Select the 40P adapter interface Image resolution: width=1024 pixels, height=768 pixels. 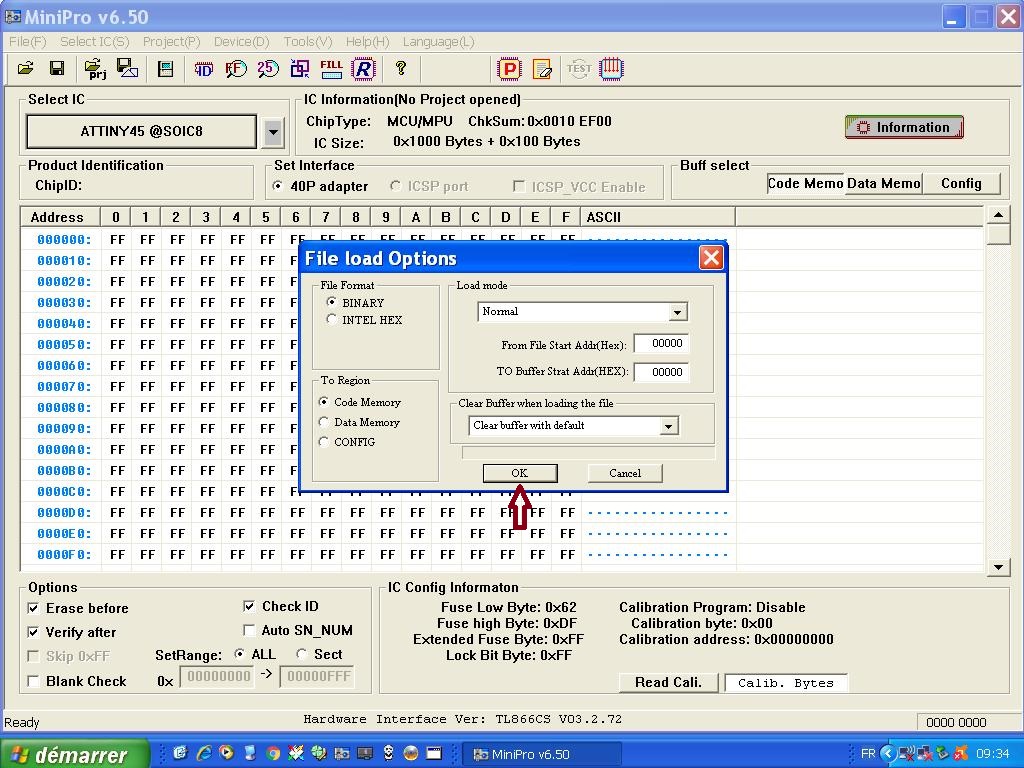point(278,186)
